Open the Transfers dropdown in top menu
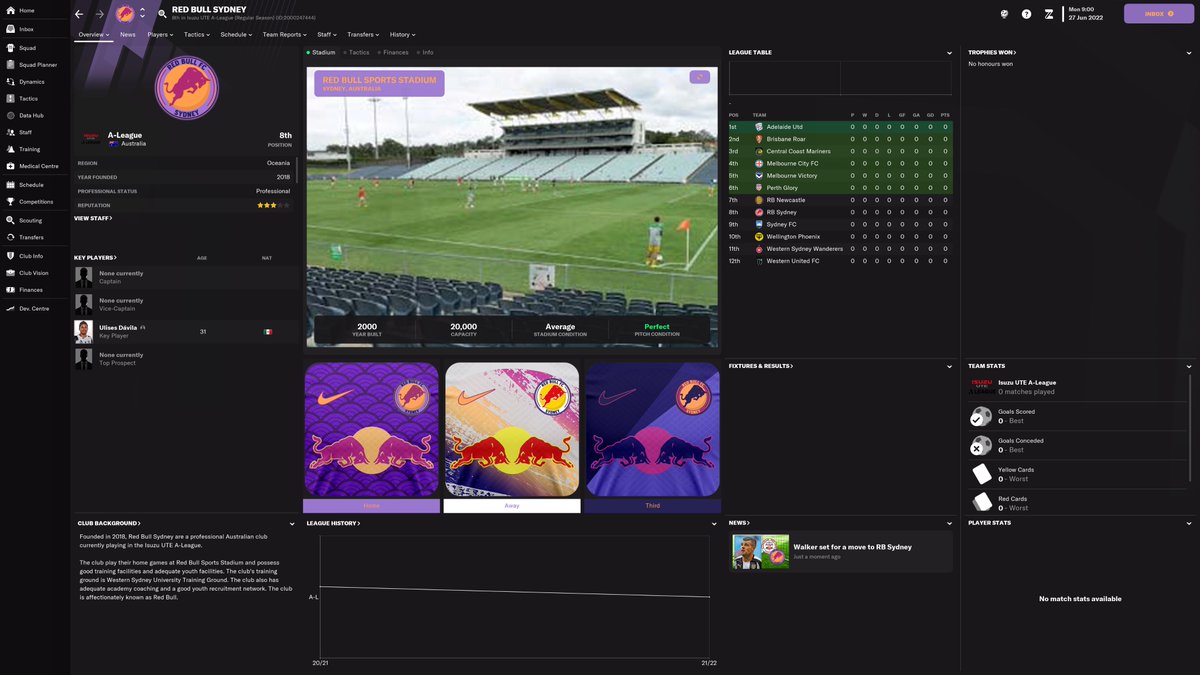1200x675 pixels. [363, 34]
